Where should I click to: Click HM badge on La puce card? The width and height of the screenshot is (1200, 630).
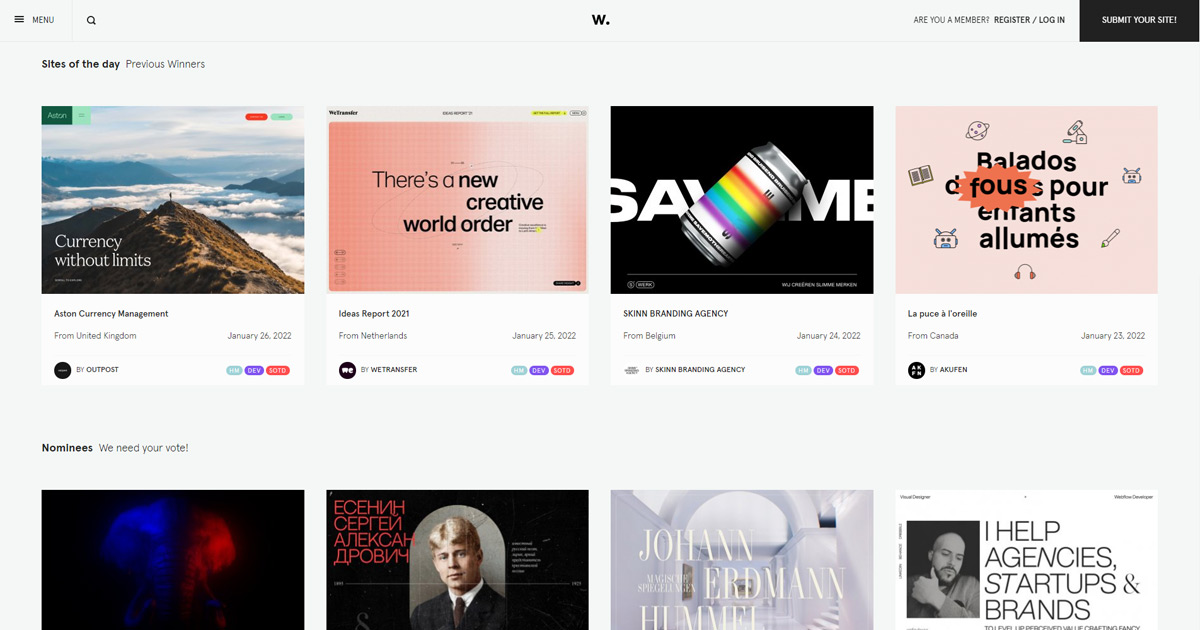tap(1088, 370)
